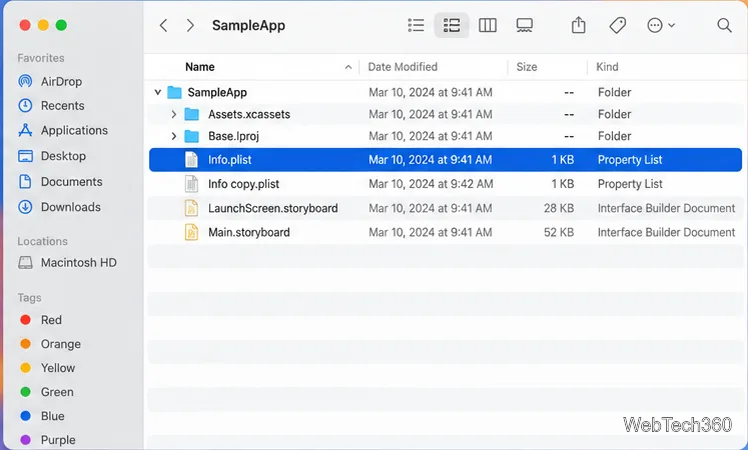Select the Info copy.plist file icon

191,184
